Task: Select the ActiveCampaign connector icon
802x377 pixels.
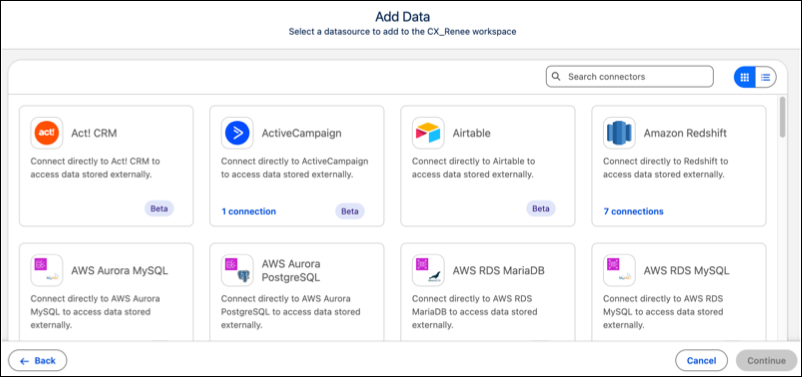Action: [x=237, y=133]
